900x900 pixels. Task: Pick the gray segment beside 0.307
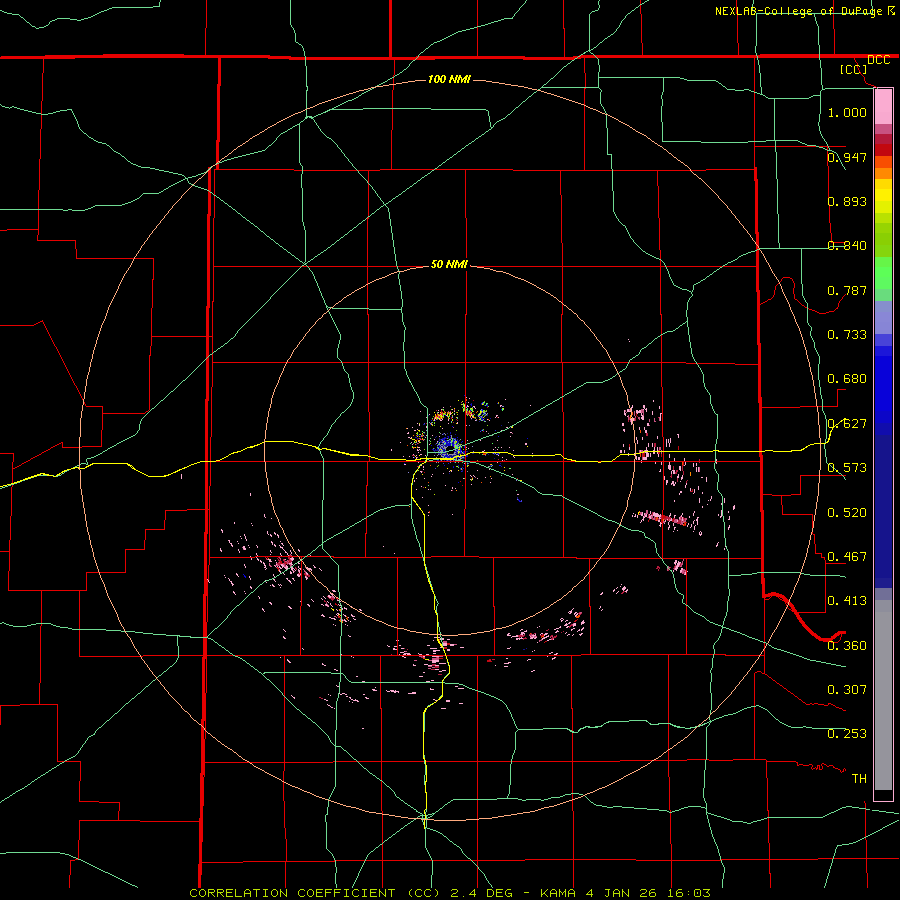point(883,695)
